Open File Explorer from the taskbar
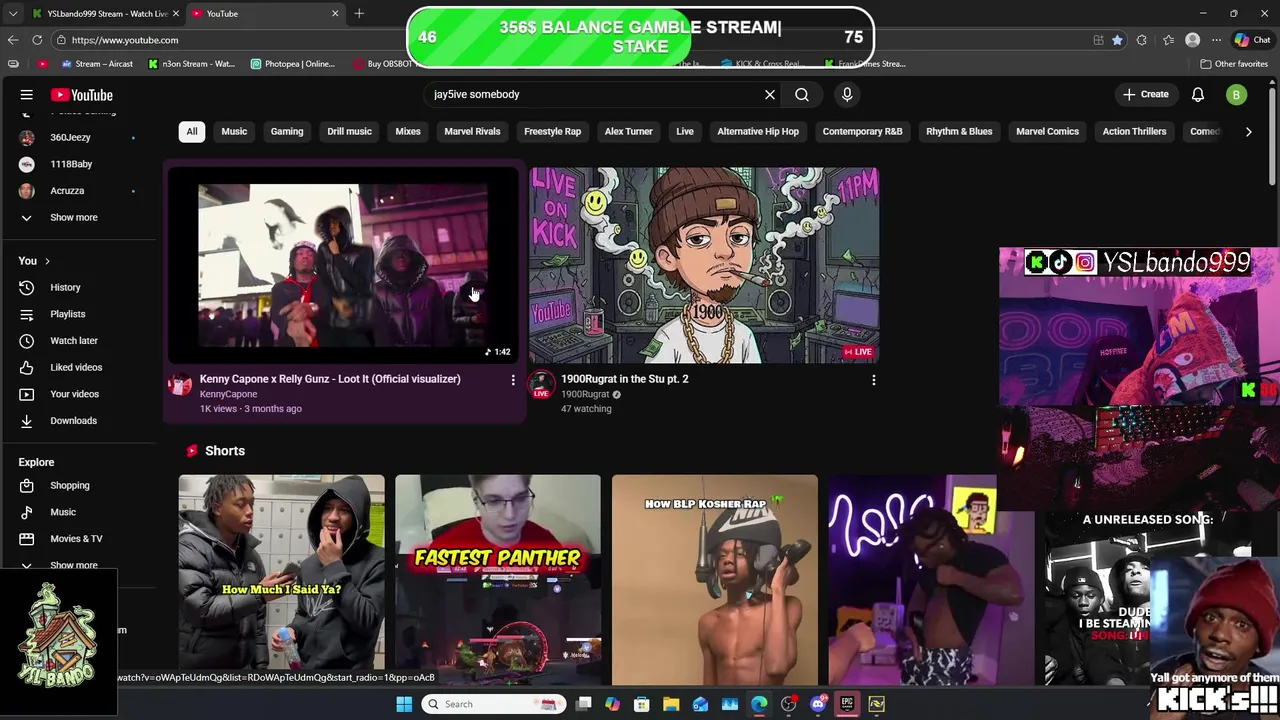 click(671, 704)
